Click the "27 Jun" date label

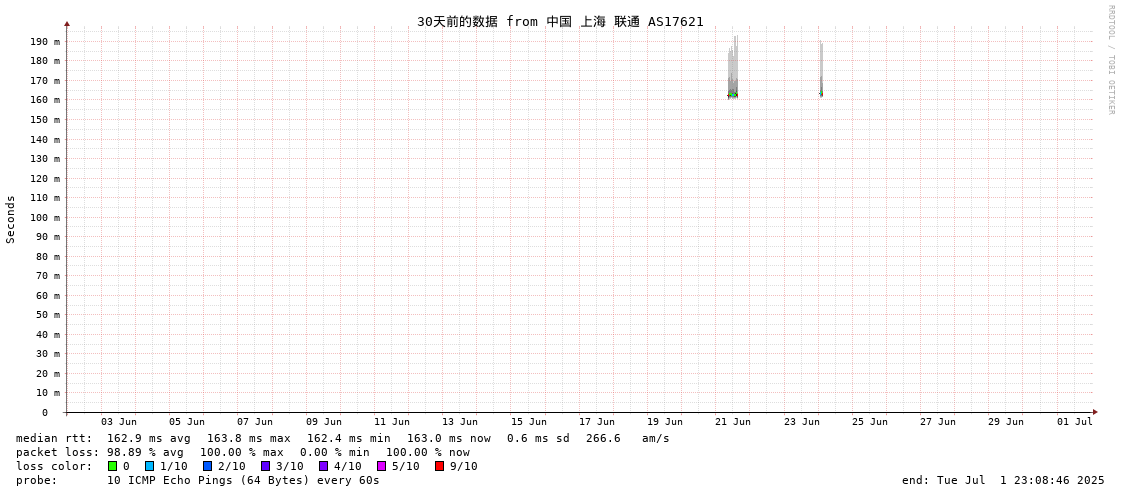click(x=938, y=422)
